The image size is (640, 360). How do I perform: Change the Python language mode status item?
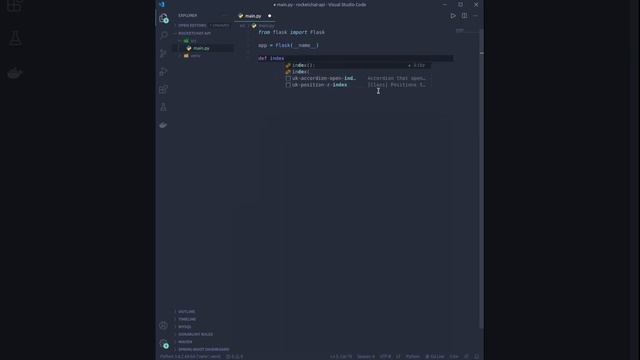pyautogui.click(x=413, y=356)
